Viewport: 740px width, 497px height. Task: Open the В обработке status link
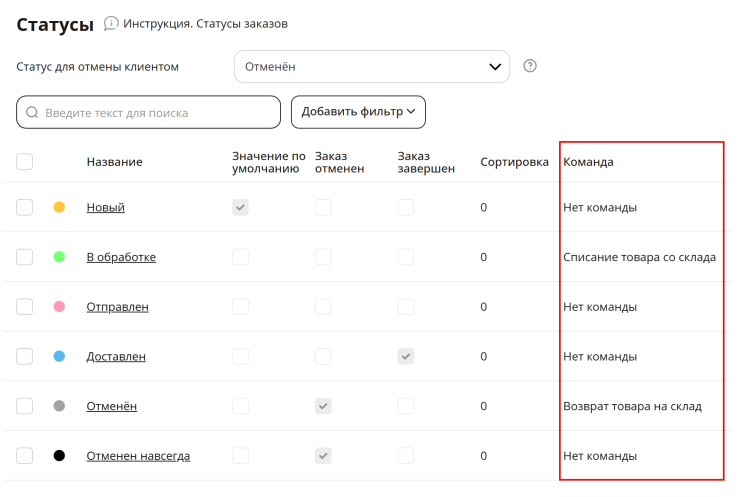[x=121, y=257]
